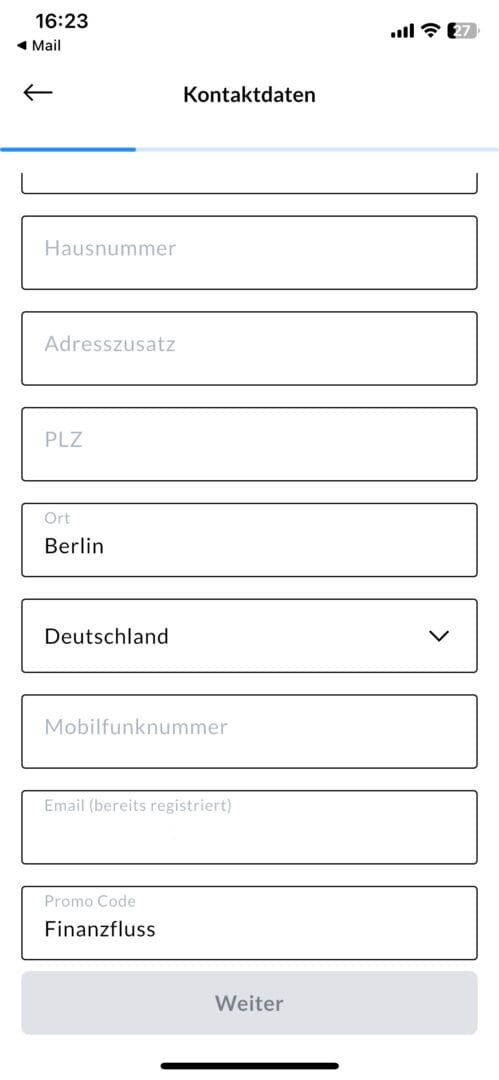Select the Mobilfunknummer input field

(x=250, y=731)
